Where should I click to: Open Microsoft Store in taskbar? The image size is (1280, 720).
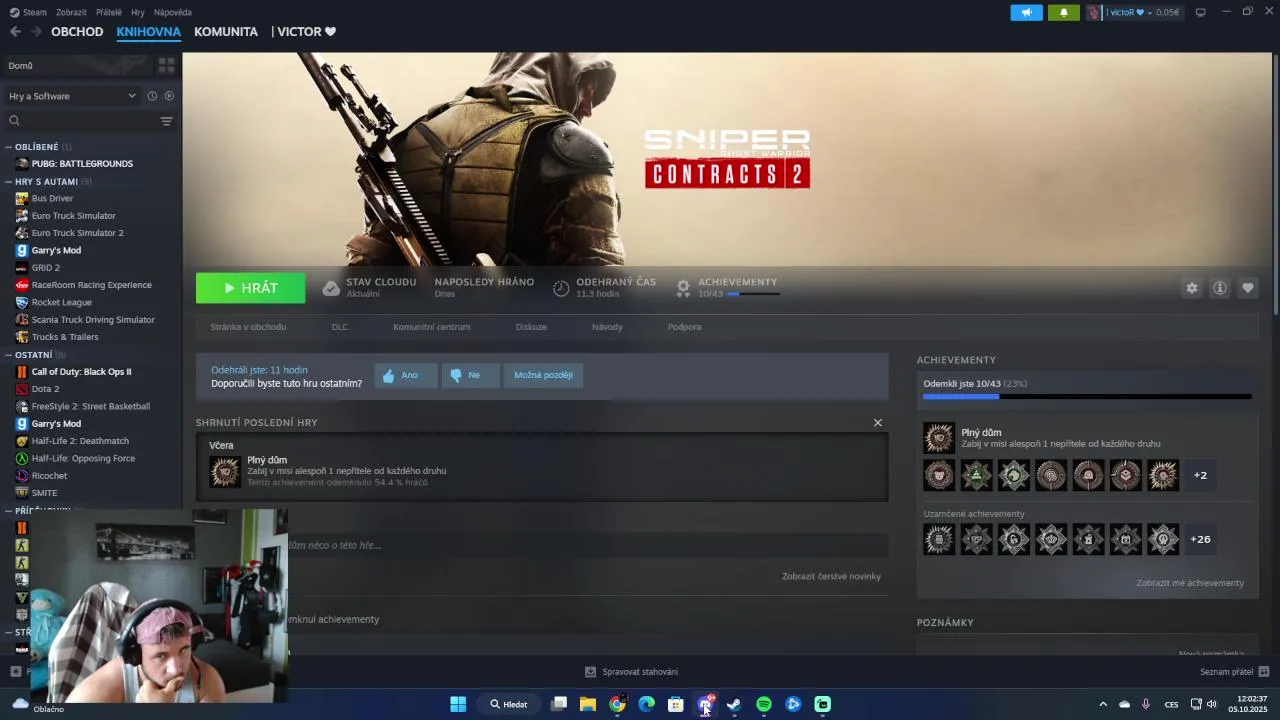tap(676, 704)
